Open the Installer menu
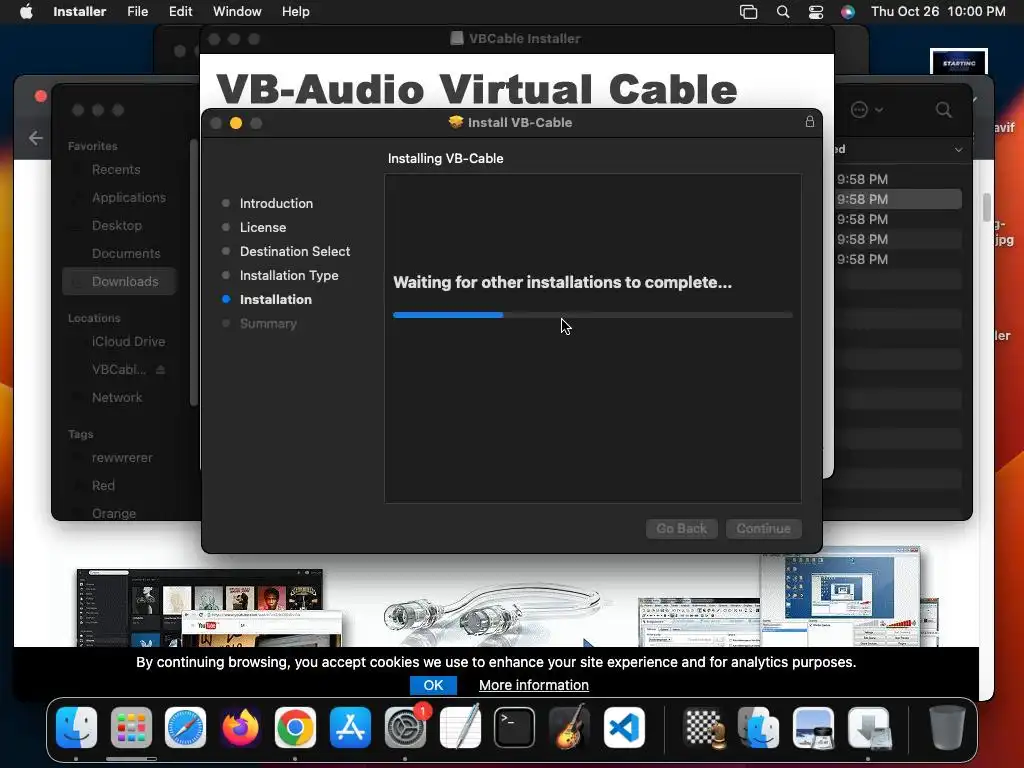 pyautogui.click(x=79, y=11)
